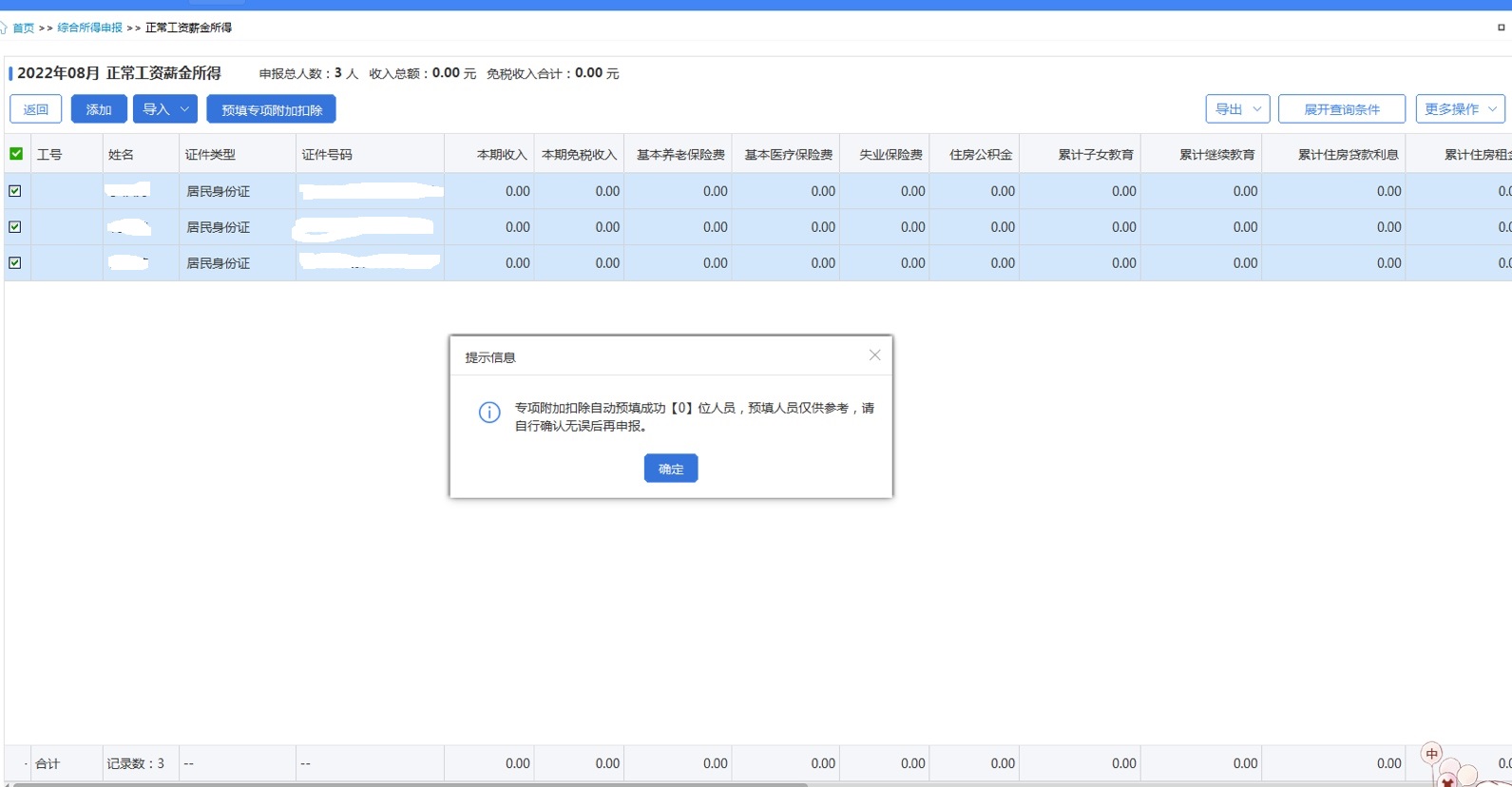The width and height of the screenshot is (1512, 787).
Task: Click the 正常工资薪金所得 breadcrumb text
Action: click(188, 28)
